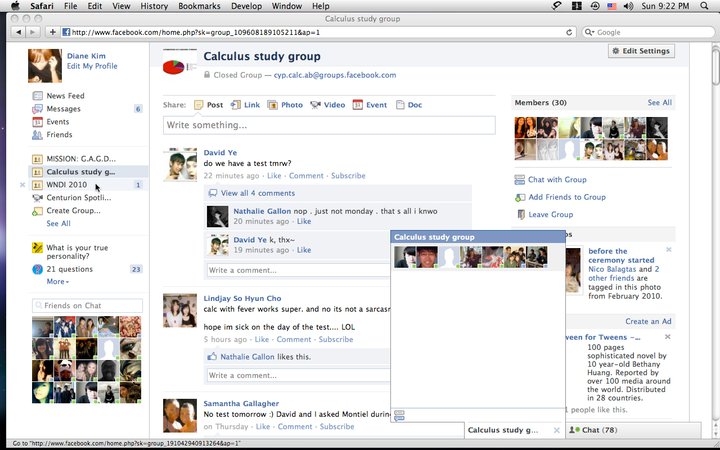This screenshot has width=720, height=450.
Task: Comment on Lindjay So Hyun Cho's post
Action: [293, 339]
